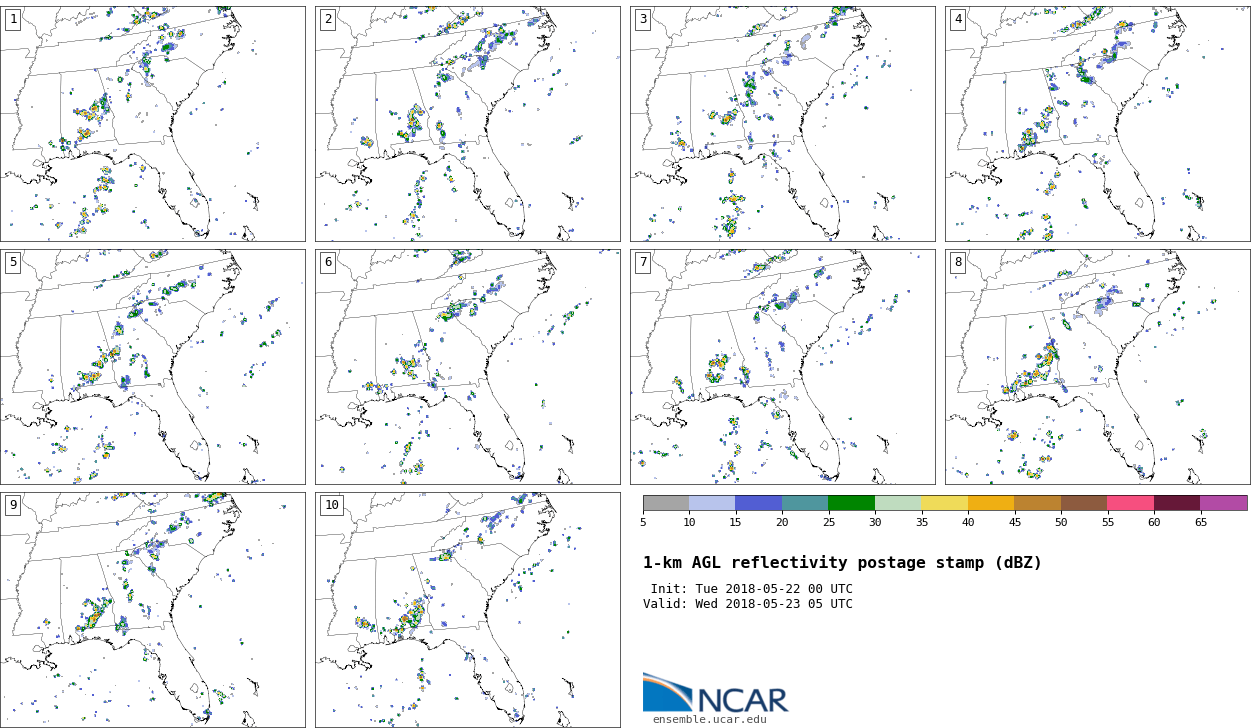This screenshot has height=728, width=1260.
Task: Open ensemble member 7 map panel
Action: pyautogui.click(x=783, y=367)
